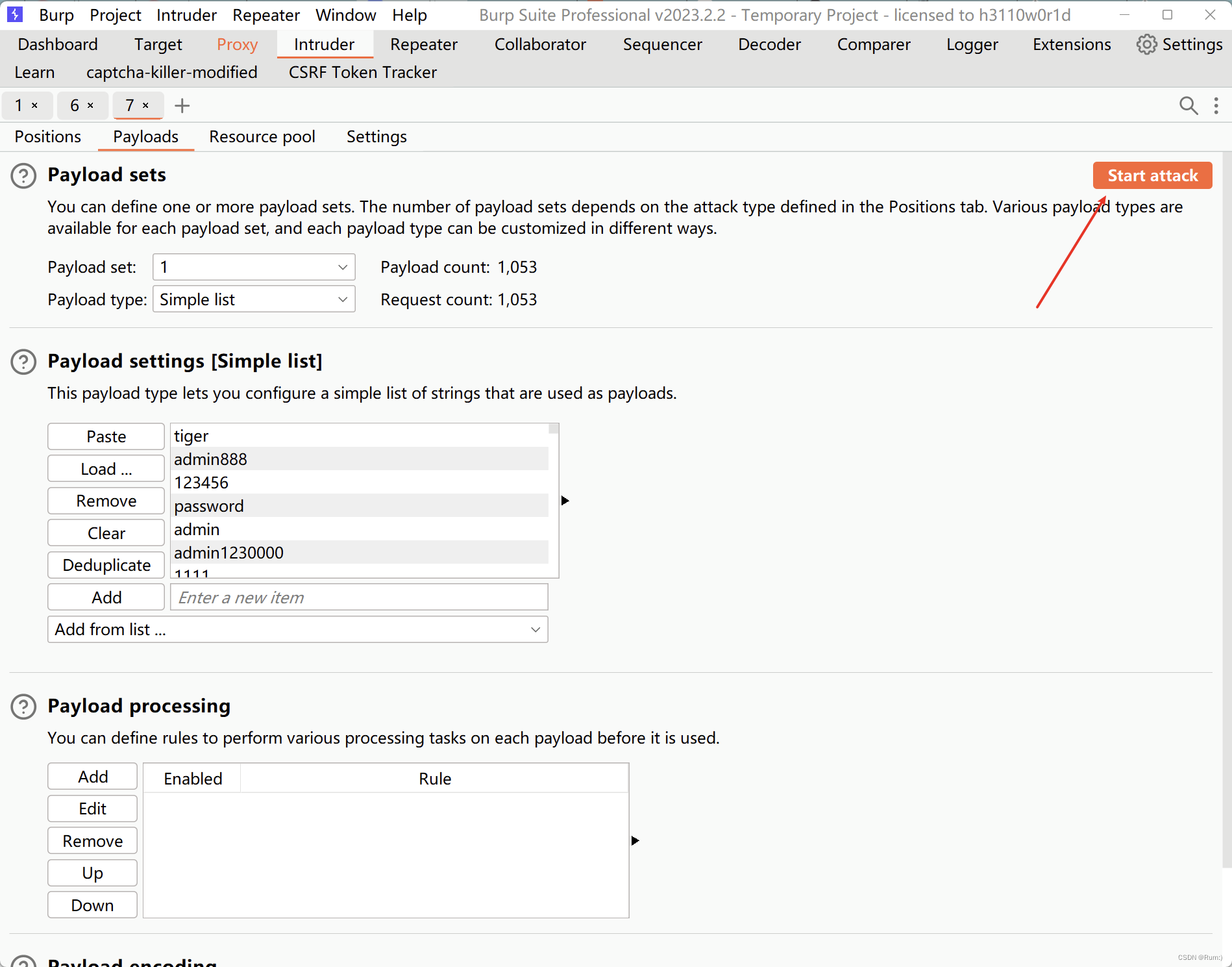Viewport: 1232px width, 967px height.
Task: Open the Window menu
Action: [x=345, y=15]
